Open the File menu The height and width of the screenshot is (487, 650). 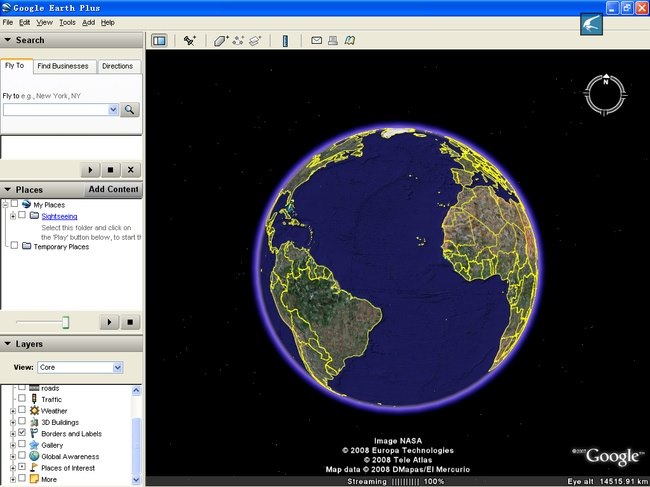point(8,22)
